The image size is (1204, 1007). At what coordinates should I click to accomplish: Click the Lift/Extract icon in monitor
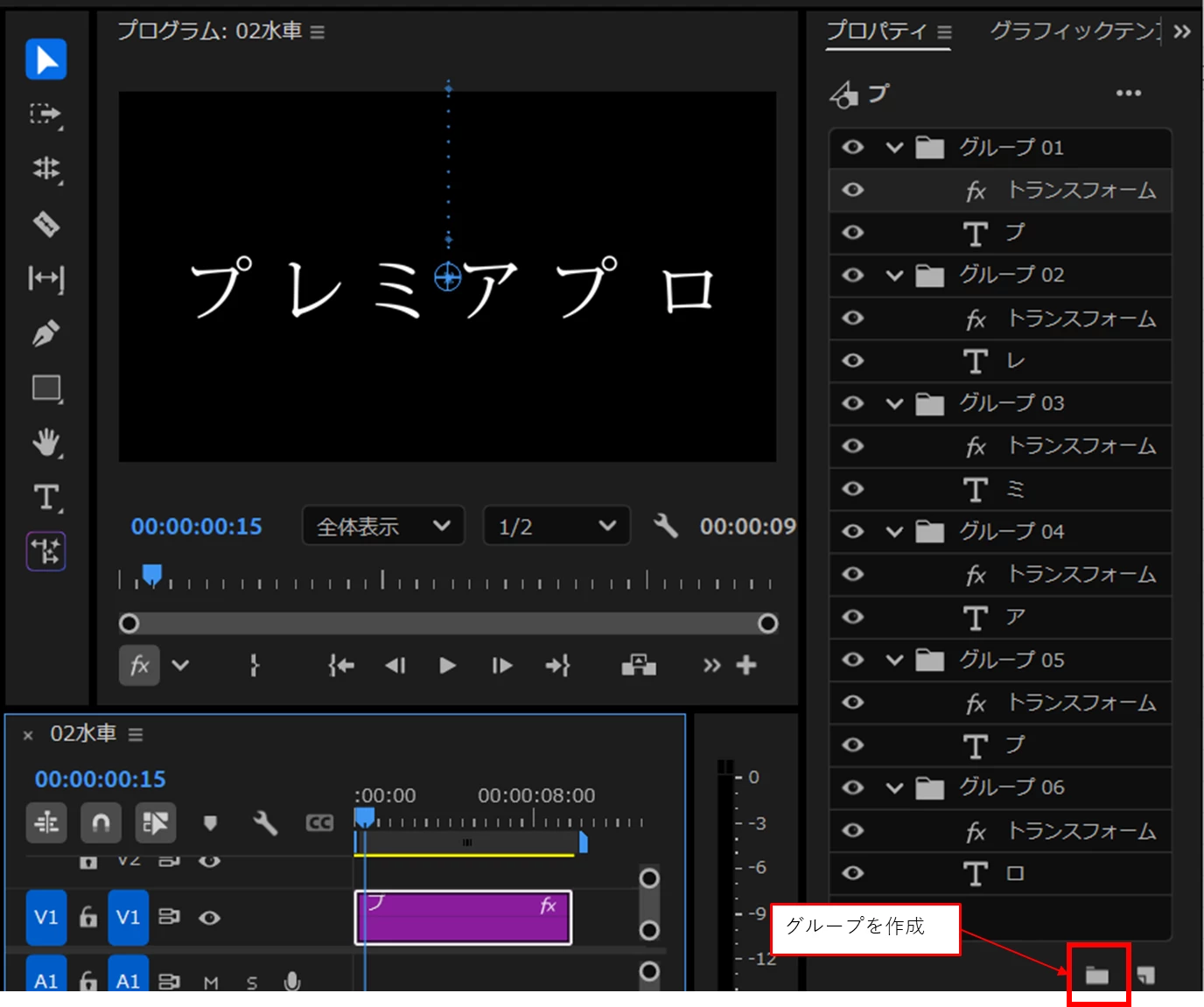pos(639,666)
